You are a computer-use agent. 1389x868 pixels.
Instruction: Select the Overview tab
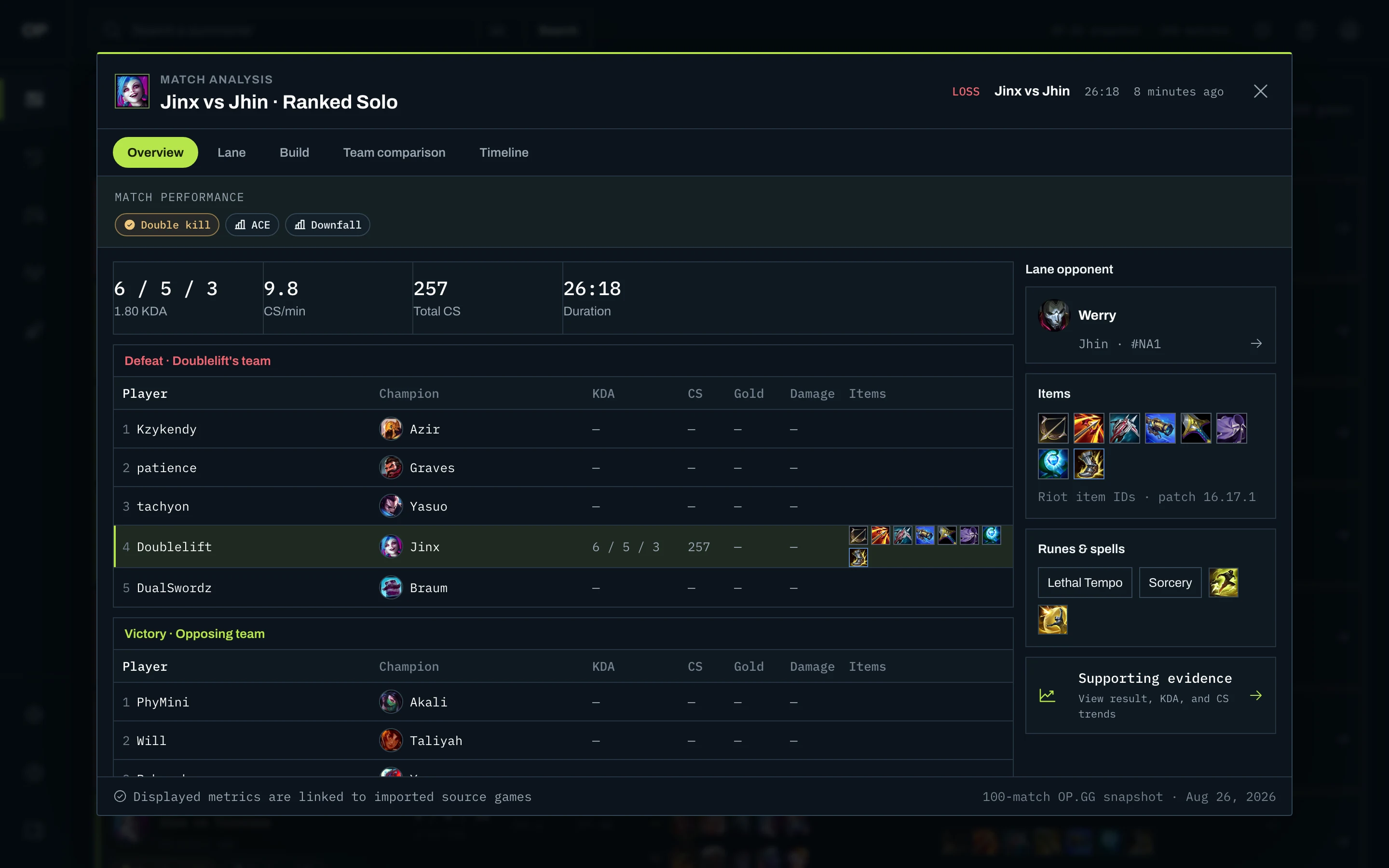pyautogui.click(x=155, y=152)
